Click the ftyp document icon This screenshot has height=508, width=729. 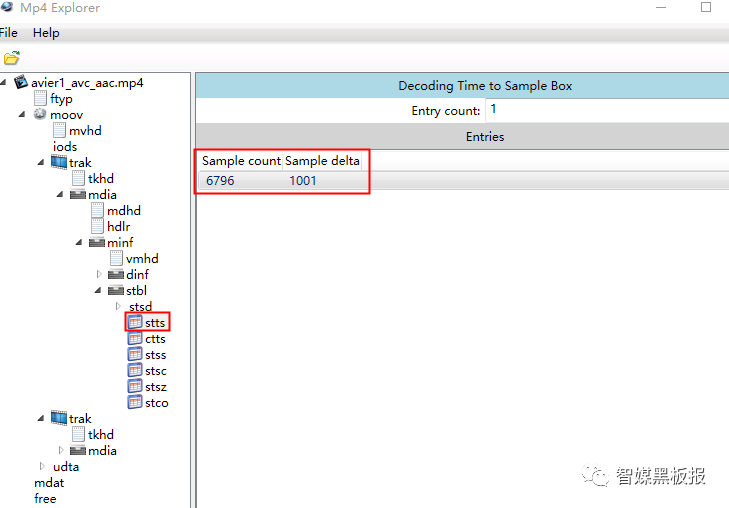click(x=40, y=98)
